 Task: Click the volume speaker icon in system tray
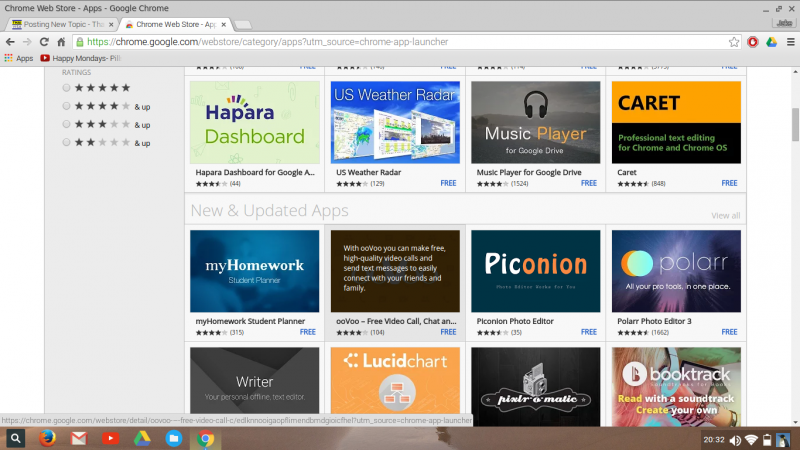735,440
